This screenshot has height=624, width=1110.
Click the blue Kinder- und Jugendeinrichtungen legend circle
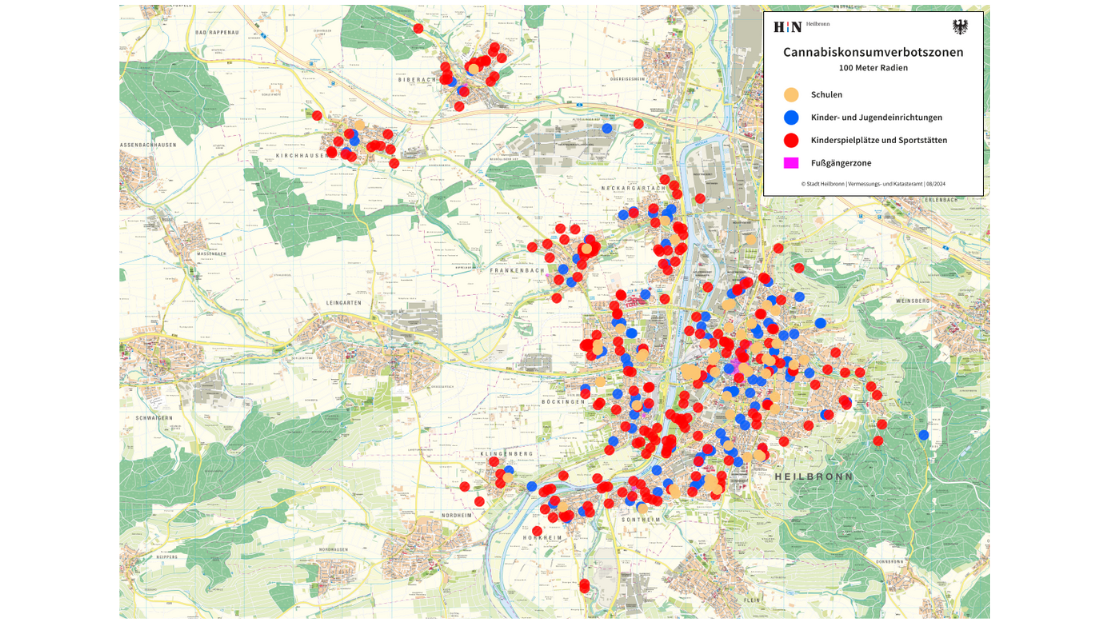pyautogui.click(x=791, y=118)
